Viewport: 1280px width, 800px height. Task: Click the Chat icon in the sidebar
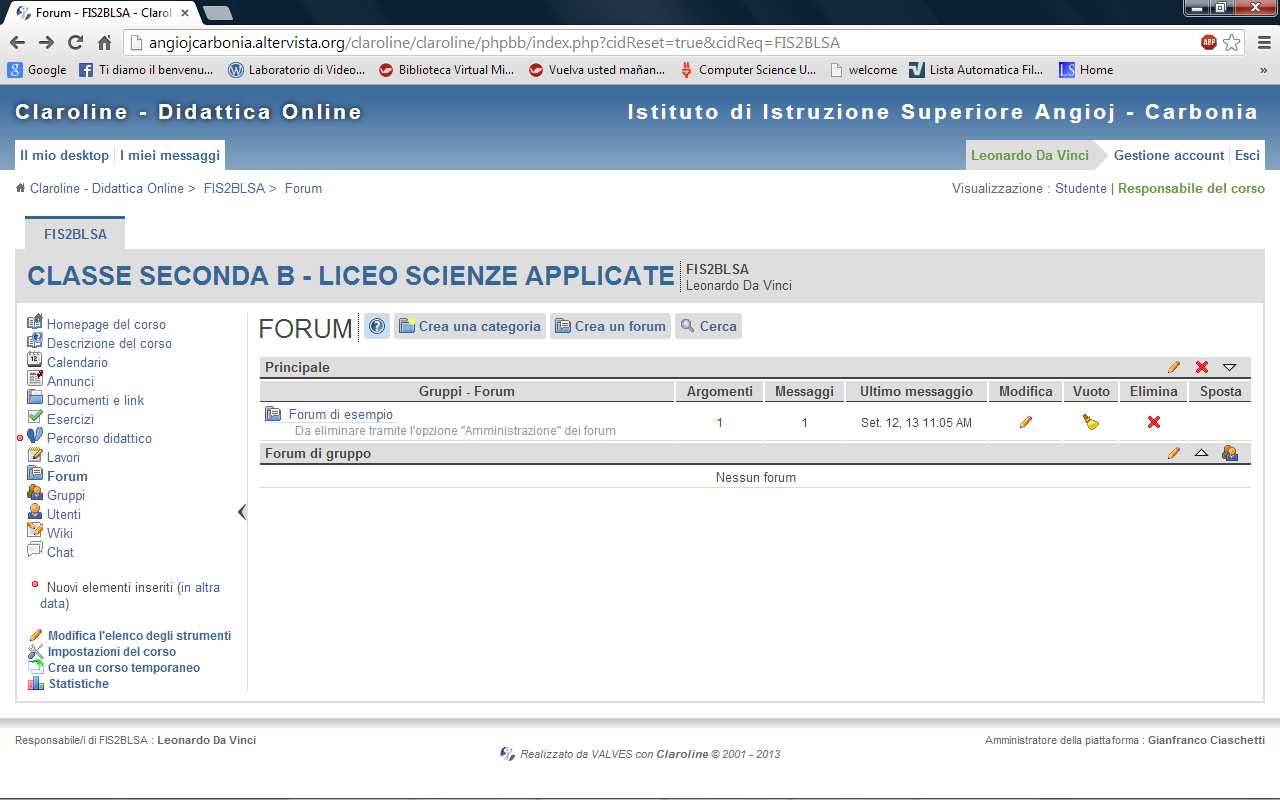(35, 550)
